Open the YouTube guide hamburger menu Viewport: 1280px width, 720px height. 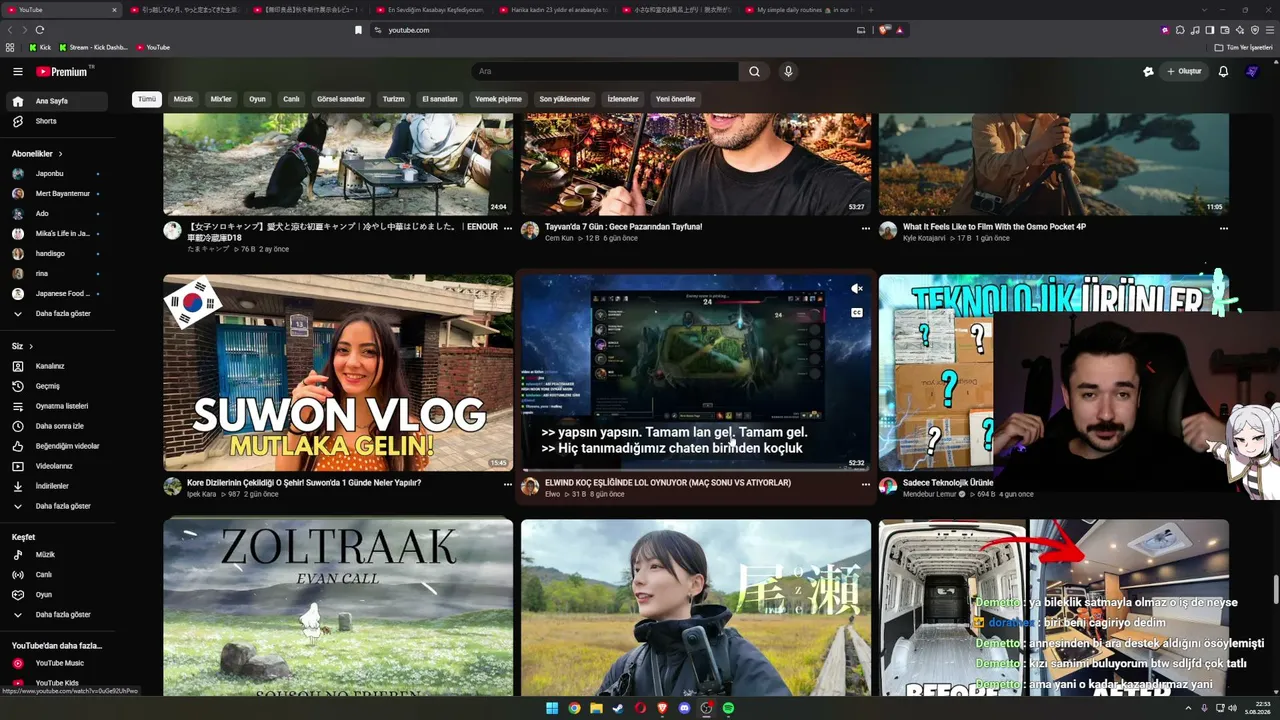tap(17, 72)
